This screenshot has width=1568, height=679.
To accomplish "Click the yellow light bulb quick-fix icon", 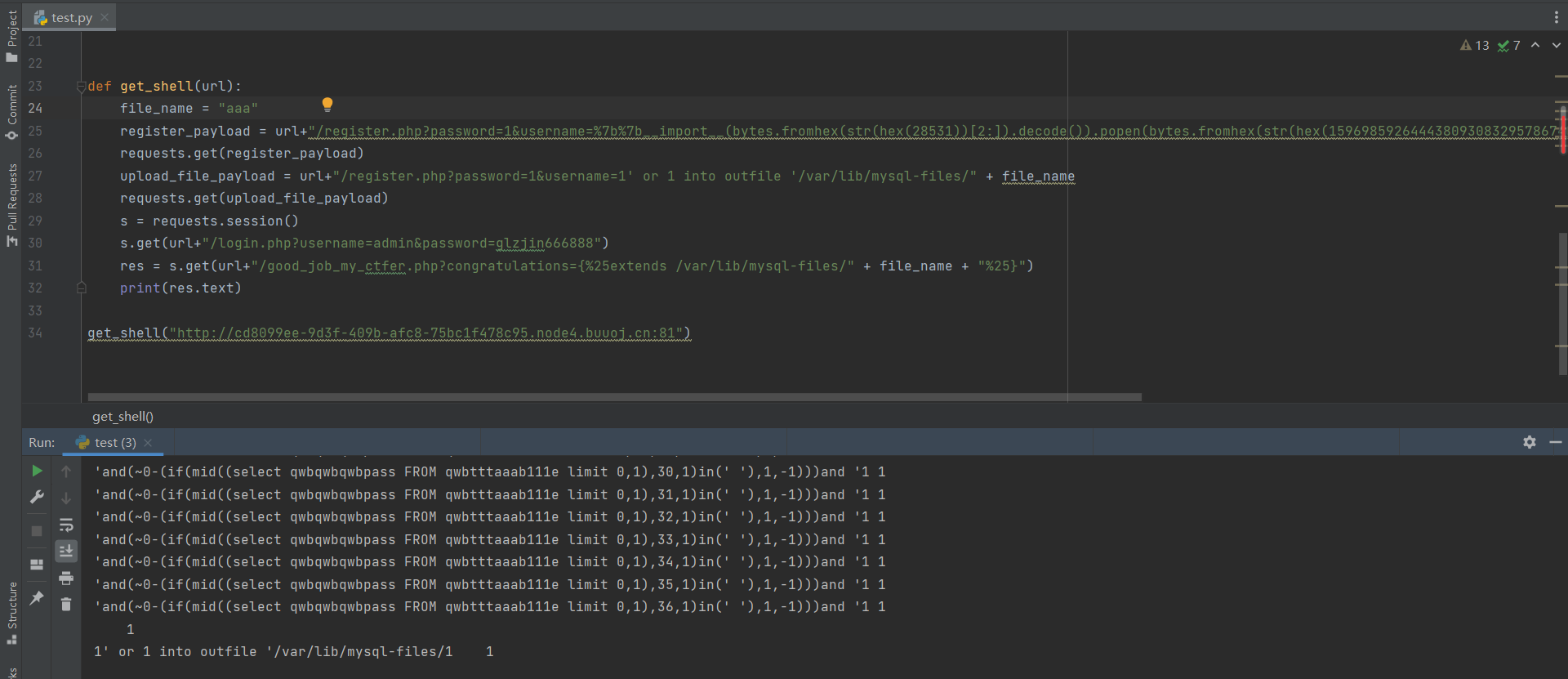I will [327, 105].
